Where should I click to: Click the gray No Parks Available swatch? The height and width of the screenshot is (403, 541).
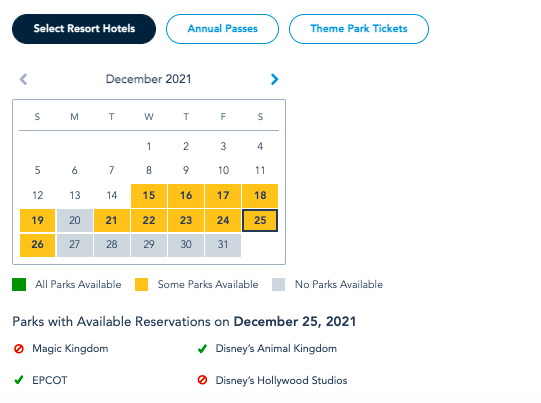[x=278, y=285]
